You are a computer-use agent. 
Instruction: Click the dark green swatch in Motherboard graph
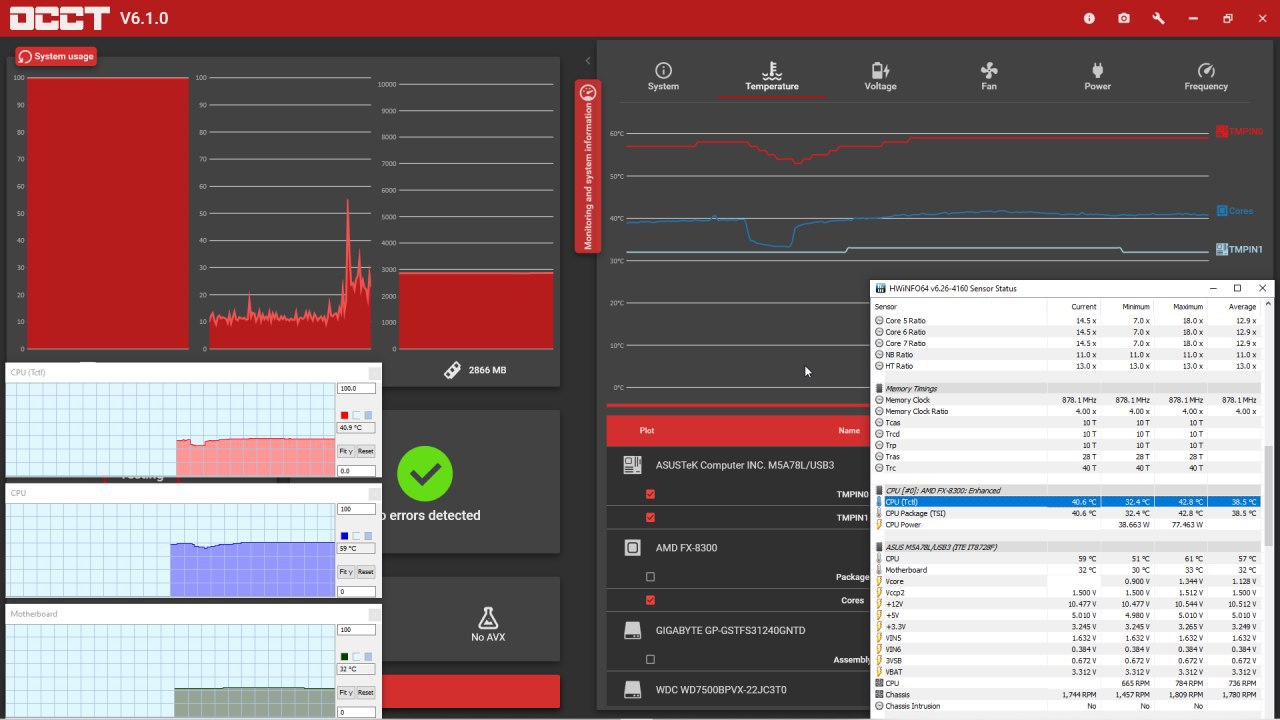(x=344, y=656)
